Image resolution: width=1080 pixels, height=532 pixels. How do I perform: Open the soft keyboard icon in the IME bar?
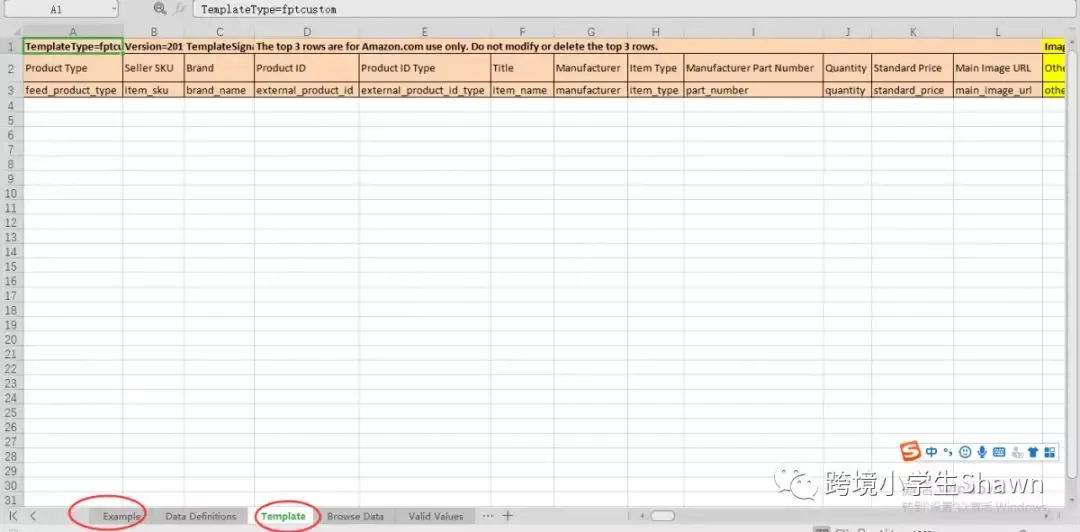pyautogui.click(x=999, y=452)
